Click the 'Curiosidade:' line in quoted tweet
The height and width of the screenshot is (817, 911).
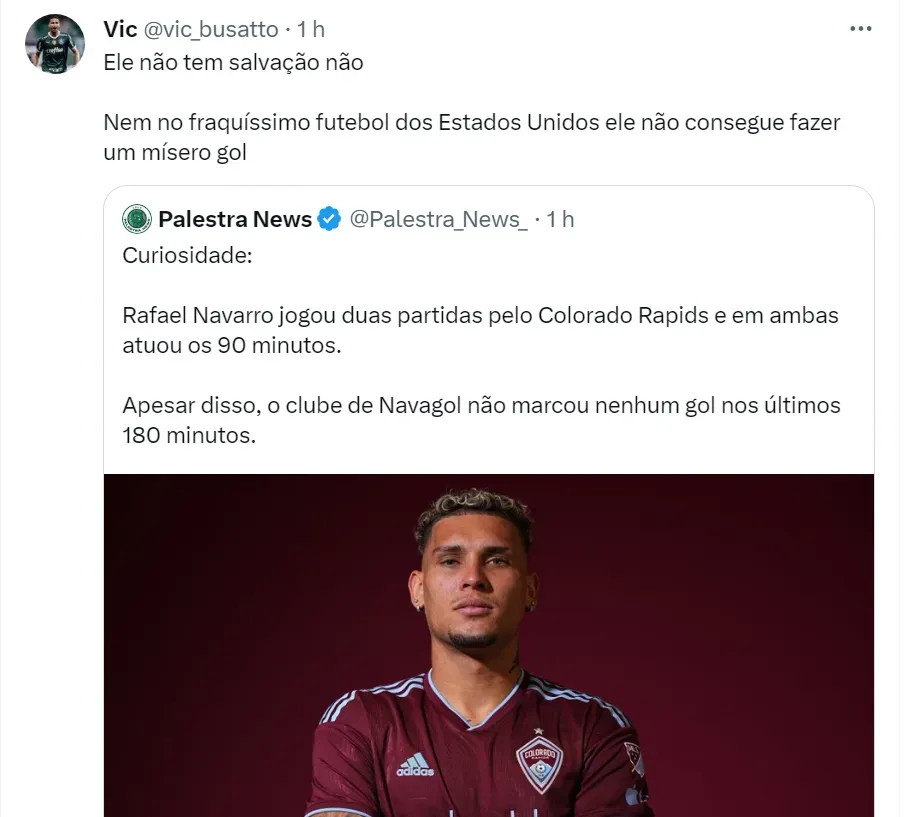187,255
